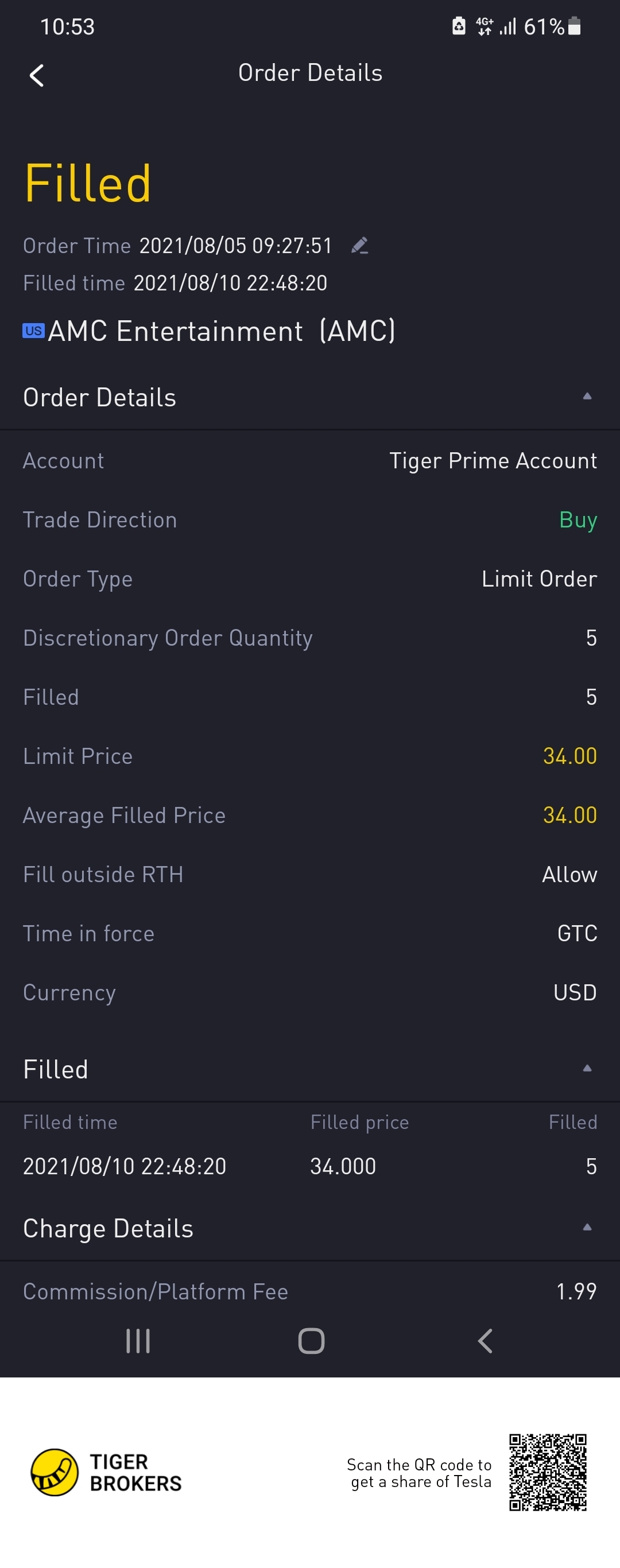
Task: Tap the Android home button
Action: pyautogui.click(x=311, y=1340)
